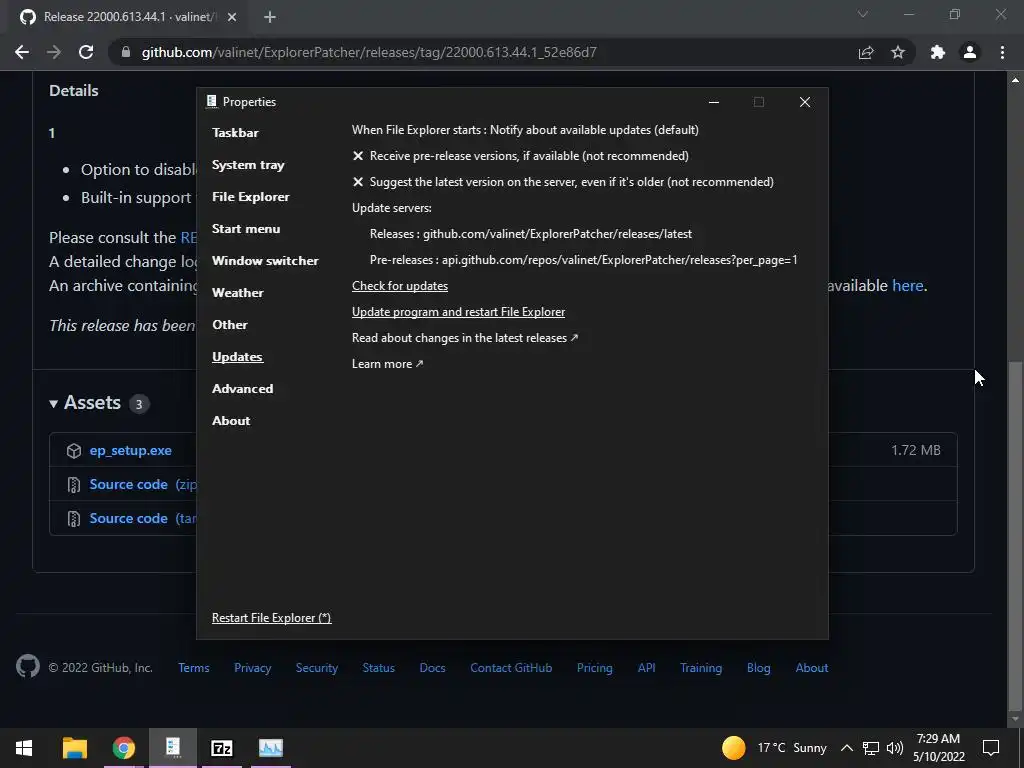Select the Updates section
Screen dimensions: 1024x768
tap(237, 357)
